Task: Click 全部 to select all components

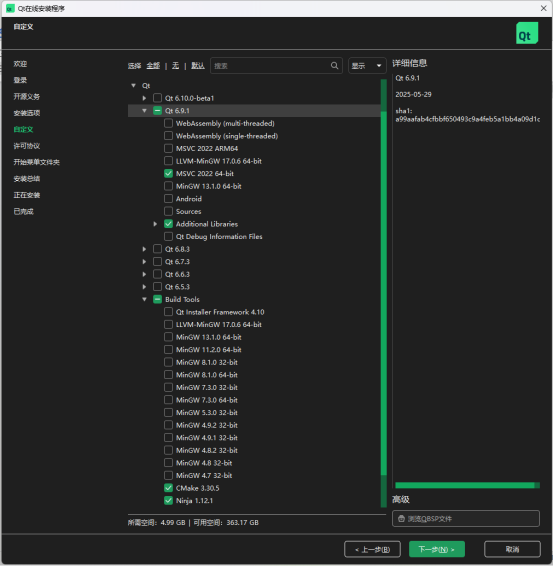Action: pyautogui.click(x=153, y=65)
